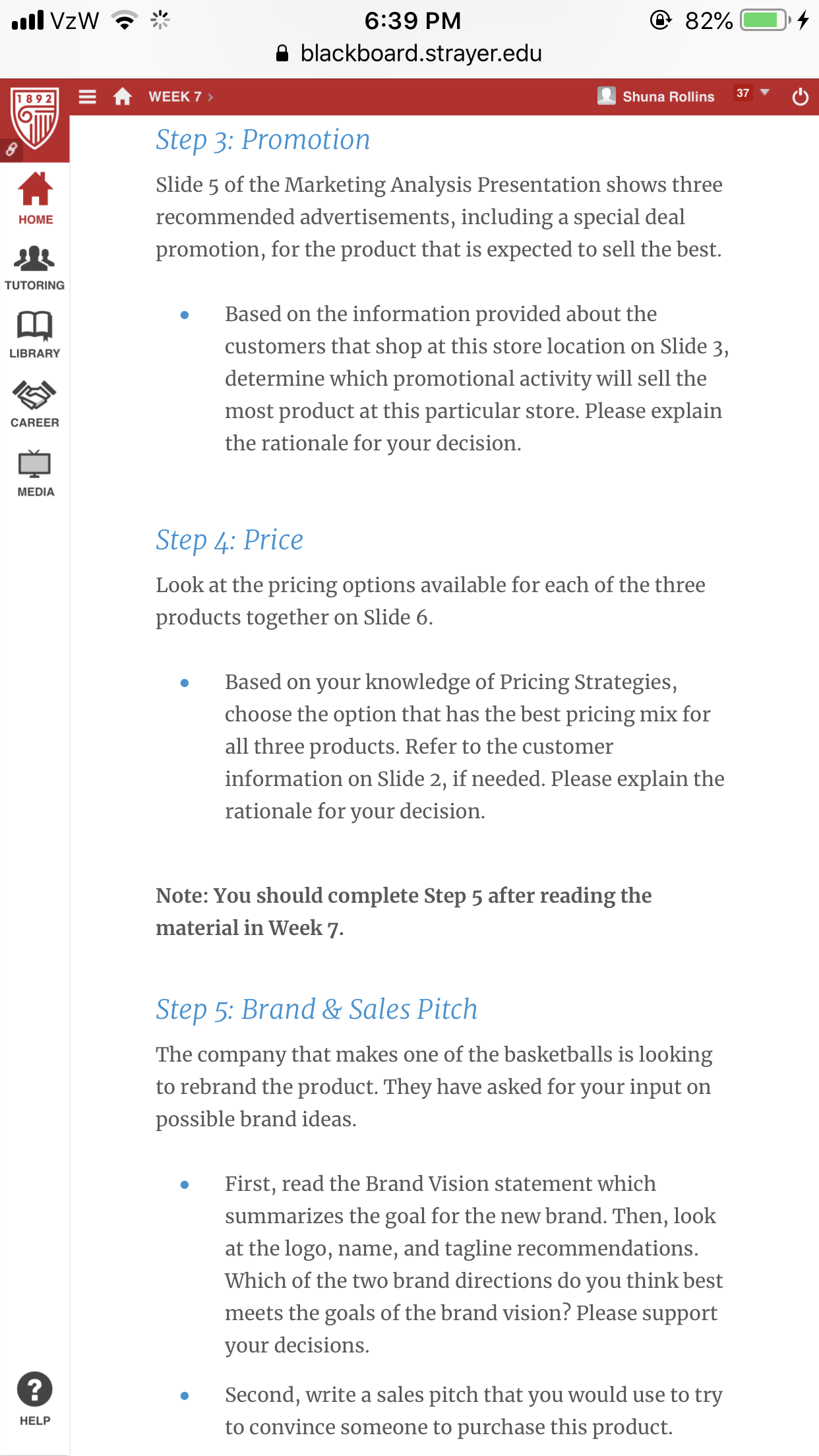Tap the blackboard.strayer.edu address bar
Image resolution: width=819 pixels, height=1456 pixels.
[409, 53]
